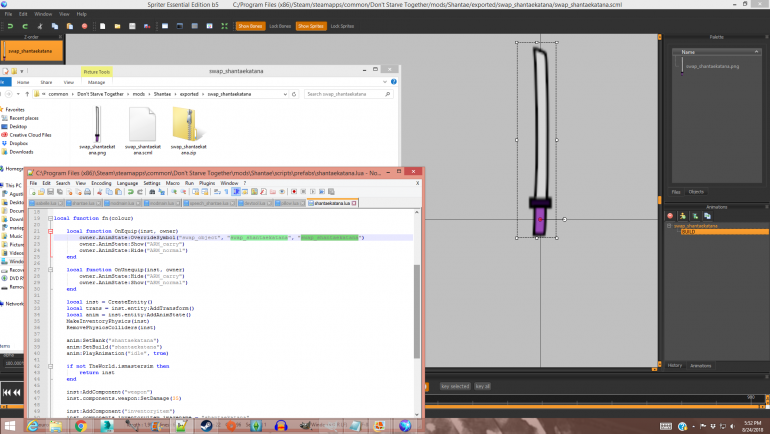Click the key all button
Image resolution: width=770 pixels, height=434 pixels.
pyautogui.click(x=482, y=386)
